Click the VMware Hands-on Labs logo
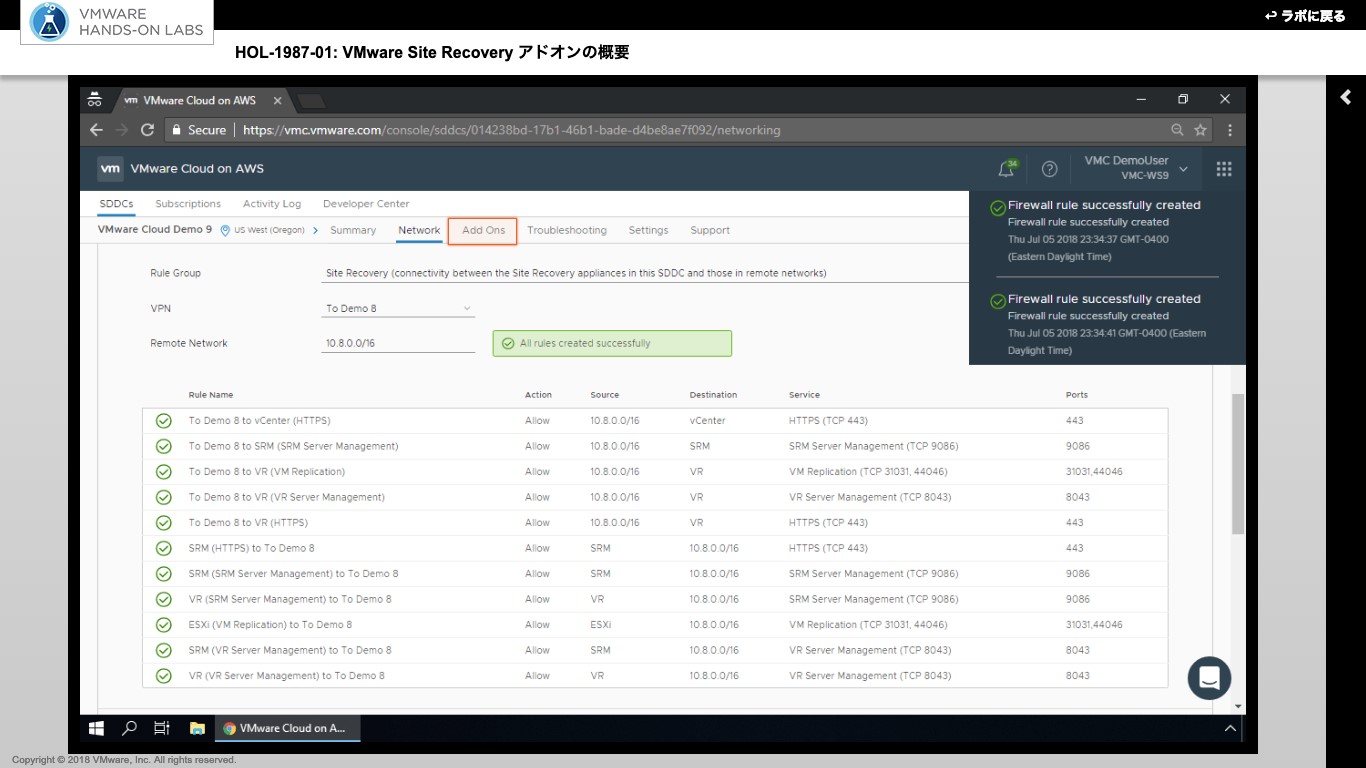The height and width of the screenshot is (768, 1366). tap(117, 23)
